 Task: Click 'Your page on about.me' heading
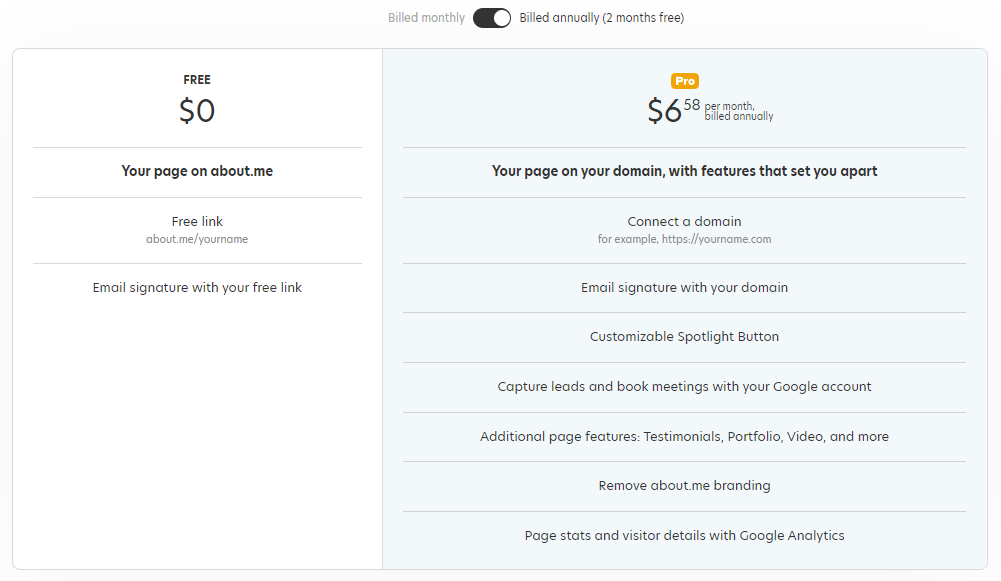(197, 171)
